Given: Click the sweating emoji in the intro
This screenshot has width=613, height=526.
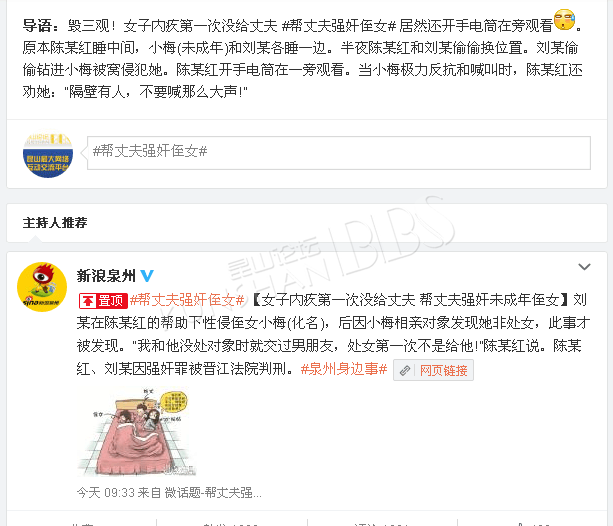Looking at the screenshot, I should (565, 20).
